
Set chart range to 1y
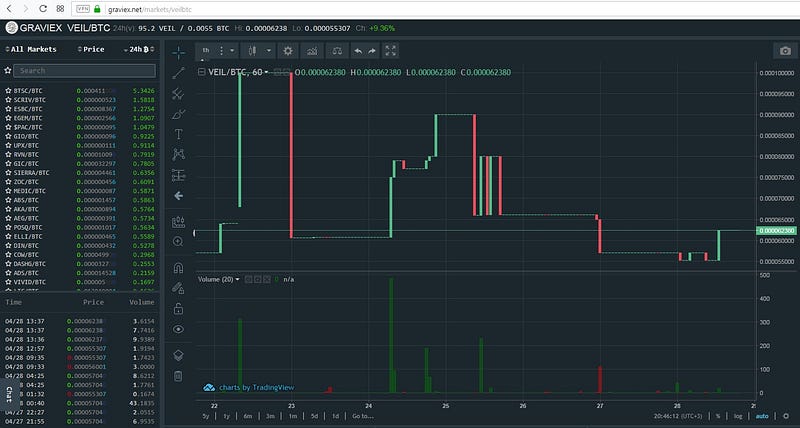[x=227, y=416]
